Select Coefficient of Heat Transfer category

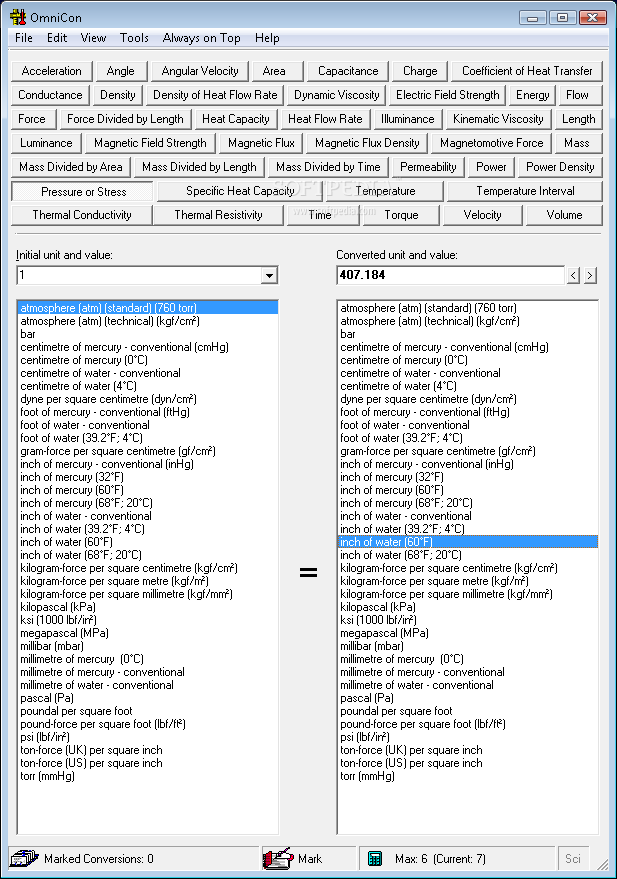(527, 71)
